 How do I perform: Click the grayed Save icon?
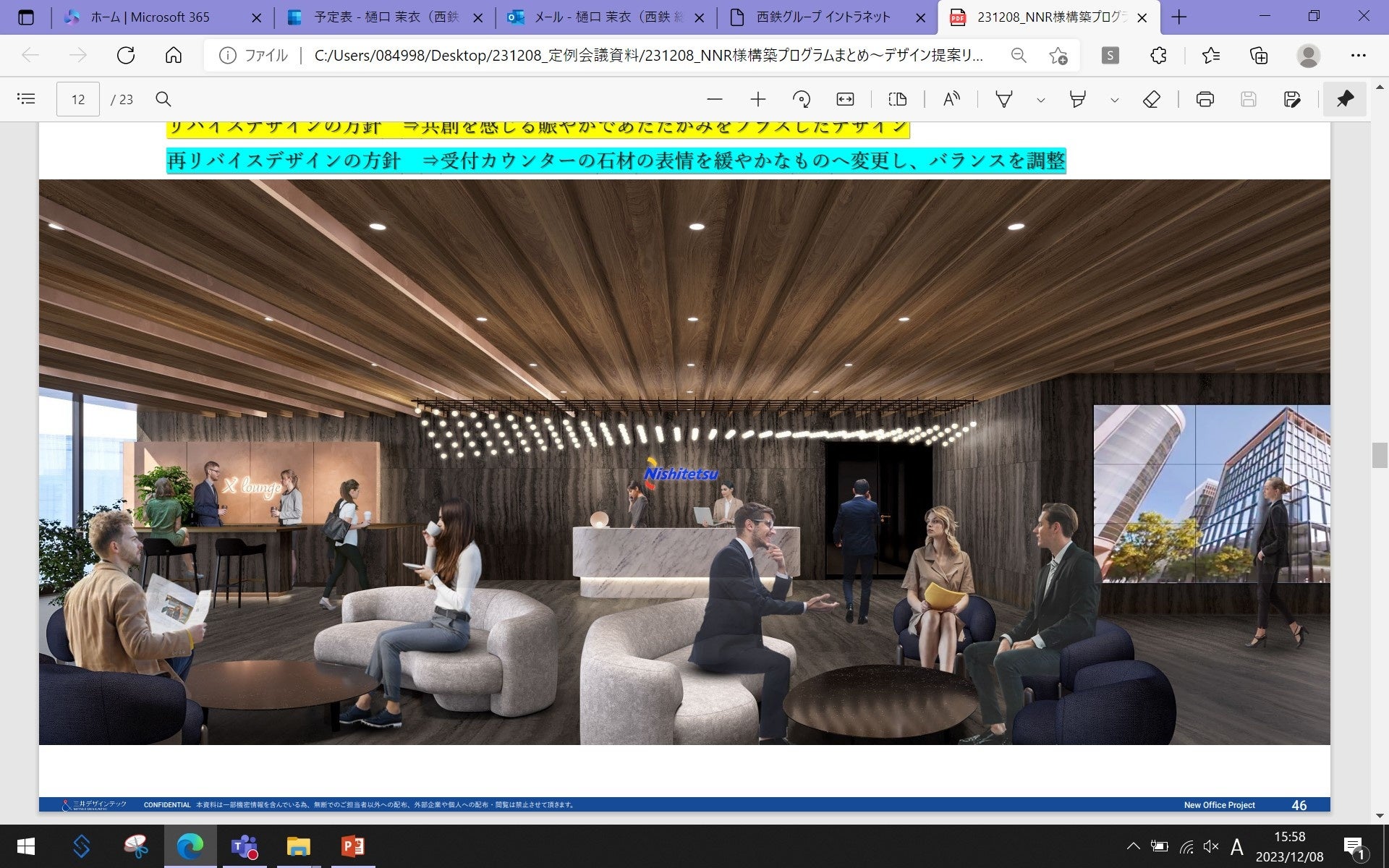[1249, 99]
